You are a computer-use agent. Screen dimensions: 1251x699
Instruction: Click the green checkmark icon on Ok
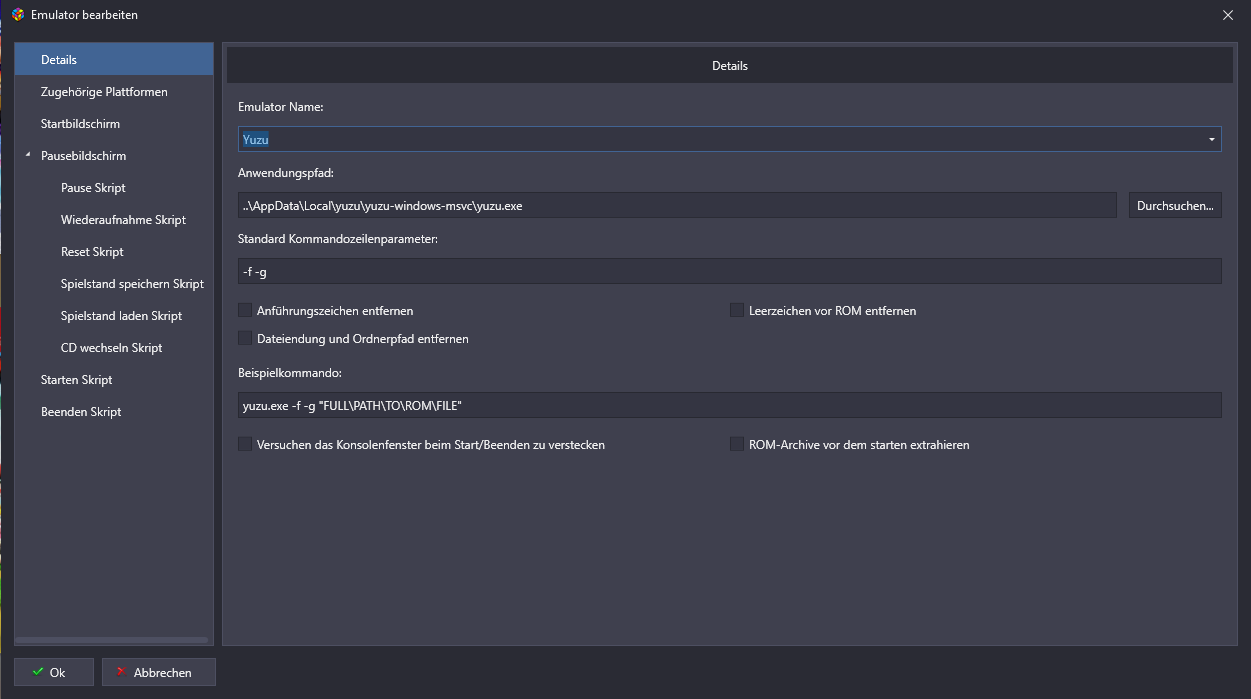point(38,672)
